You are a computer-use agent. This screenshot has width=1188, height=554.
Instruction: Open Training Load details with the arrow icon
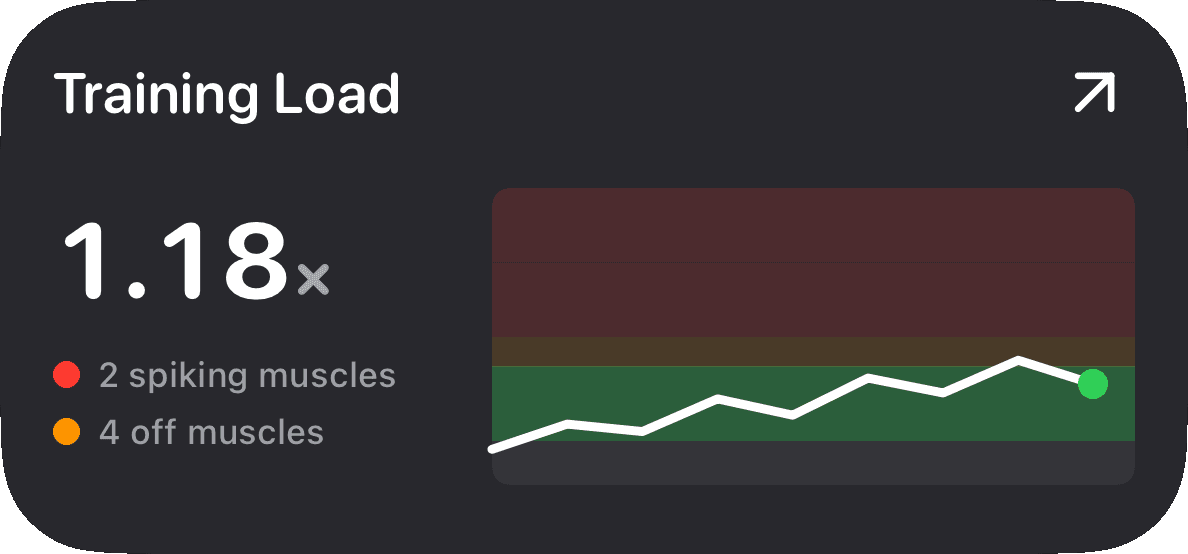pyautogui.click(x=1095, y=92)
